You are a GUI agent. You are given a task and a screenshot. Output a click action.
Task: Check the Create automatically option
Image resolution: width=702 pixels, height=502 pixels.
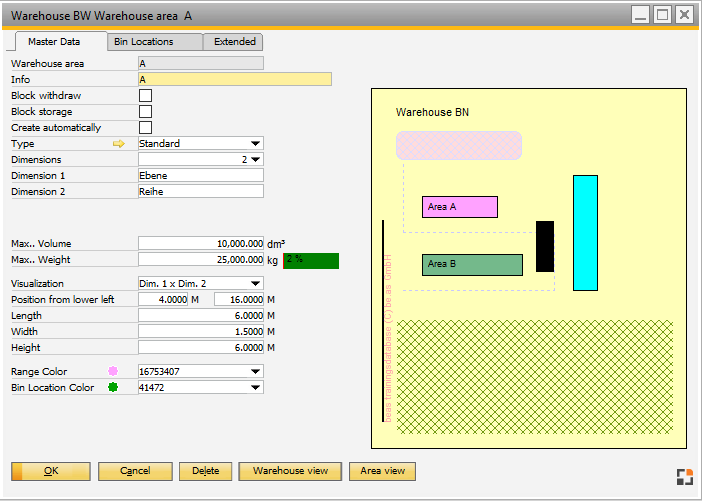145,128
